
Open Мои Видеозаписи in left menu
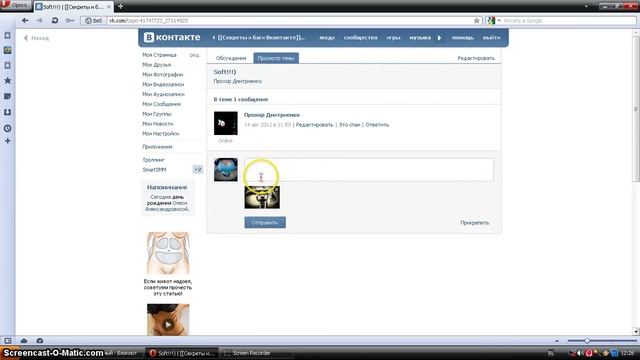[163, 84]
